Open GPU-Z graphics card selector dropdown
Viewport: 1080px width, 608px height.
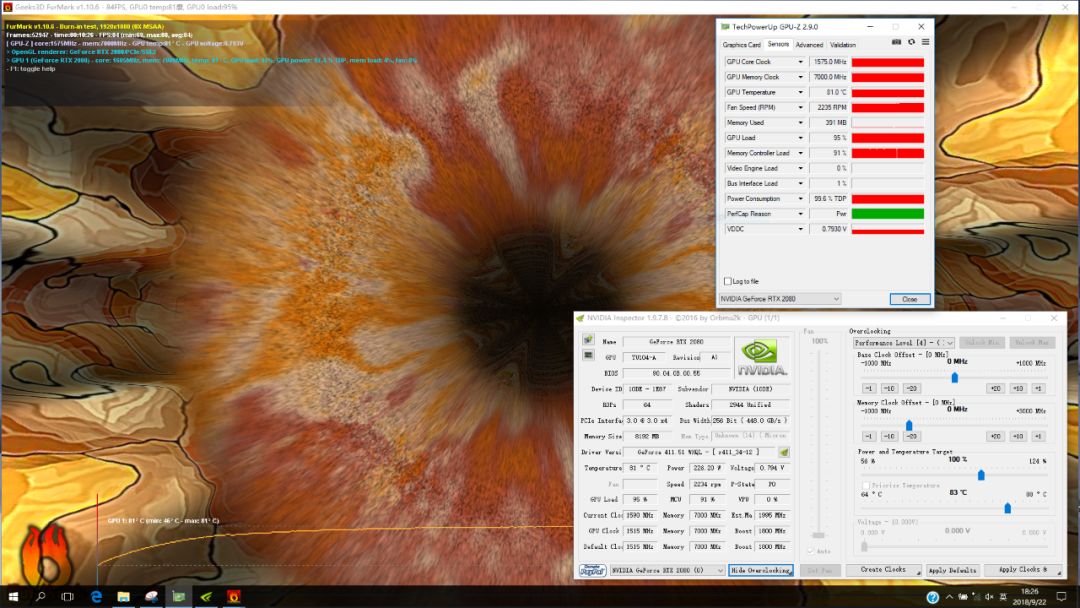[x=780, y=299]
